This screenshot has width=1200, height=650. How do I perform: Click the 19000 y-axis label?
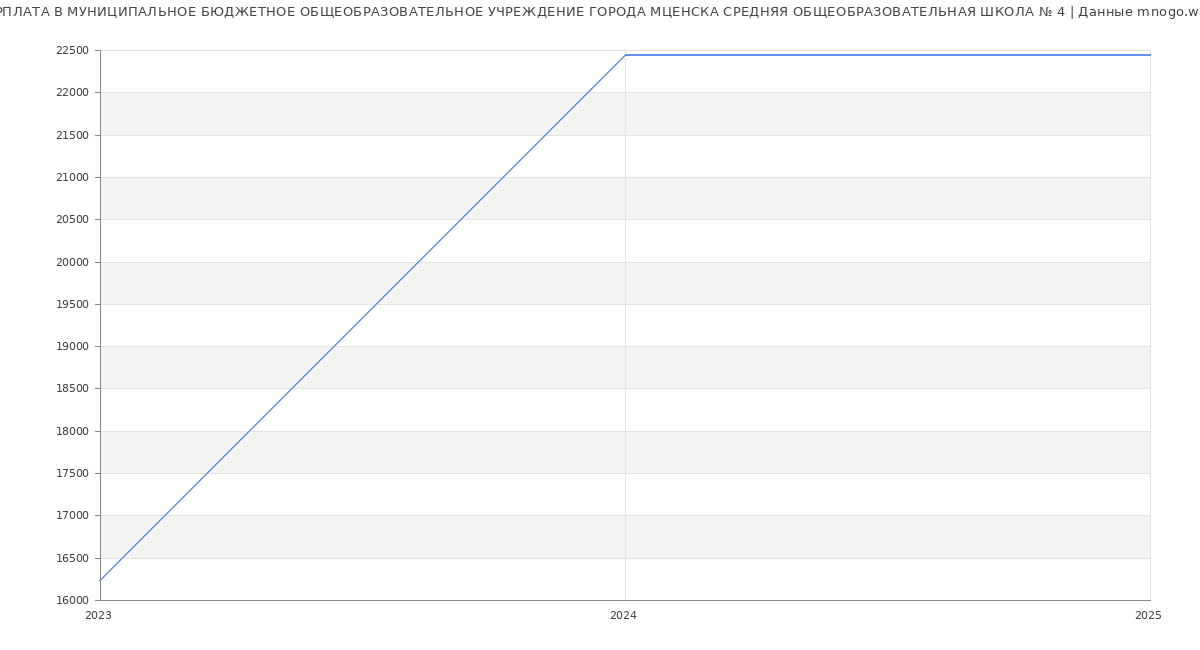74,347
